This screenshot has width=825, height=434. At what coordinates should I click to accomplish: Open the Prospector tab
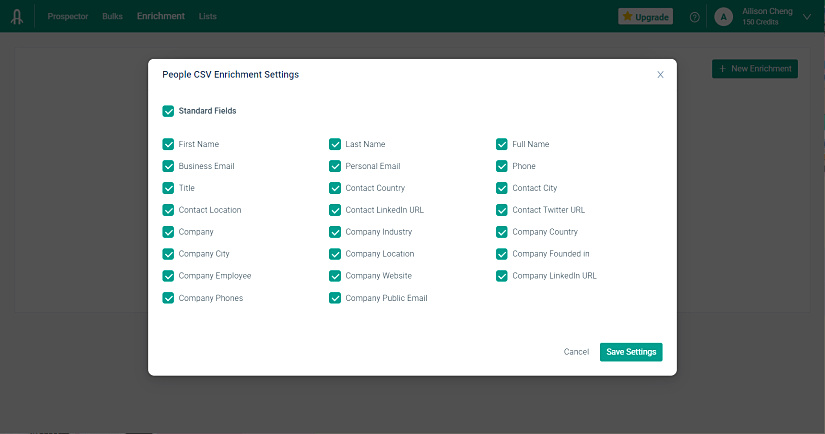(x=68, y=17)
